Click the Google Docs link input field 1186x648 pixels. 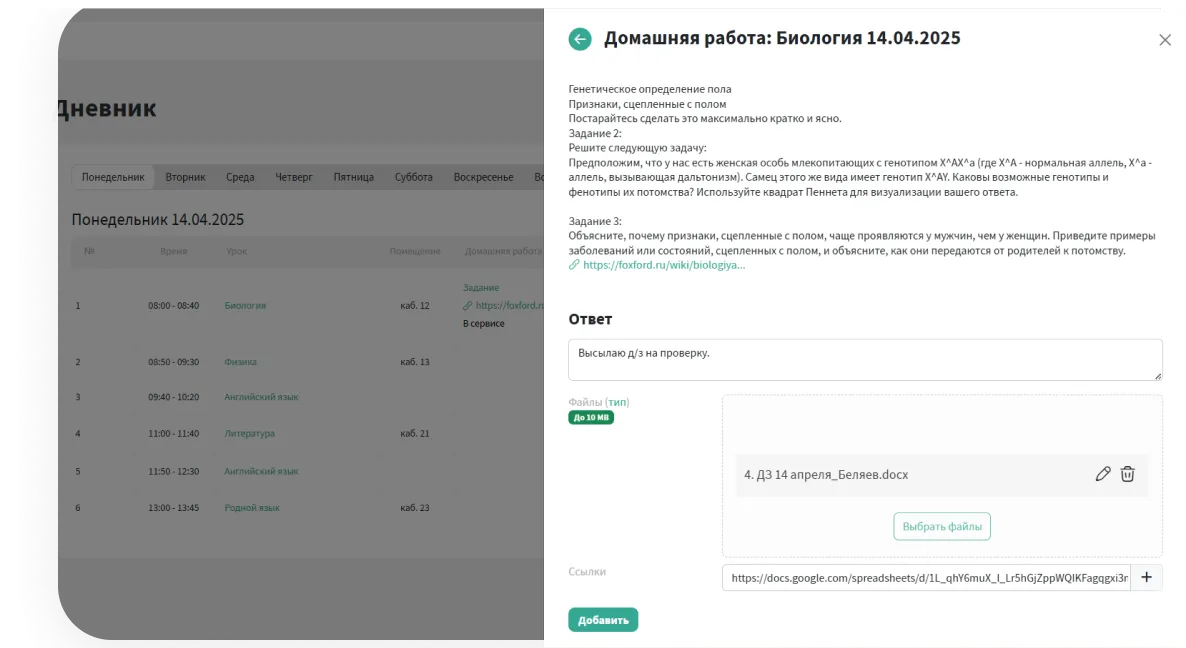(x=927, y=578)
